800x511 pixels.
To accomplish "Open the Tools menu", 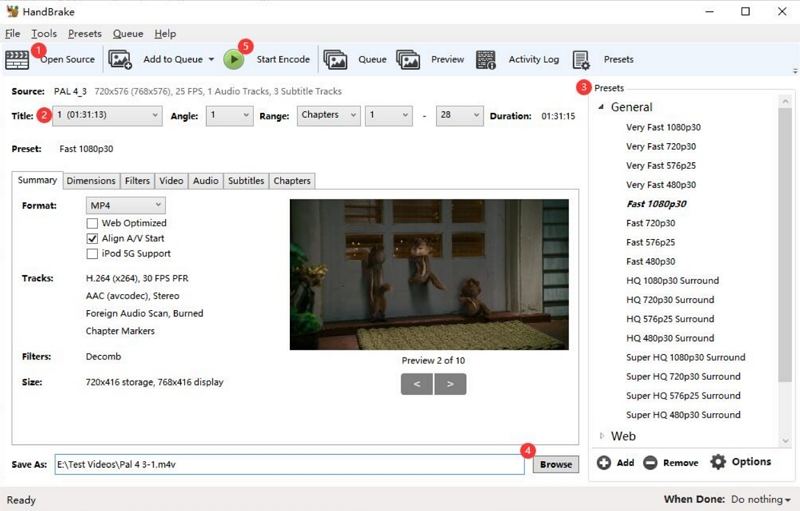I will click(x=44, y=34).
